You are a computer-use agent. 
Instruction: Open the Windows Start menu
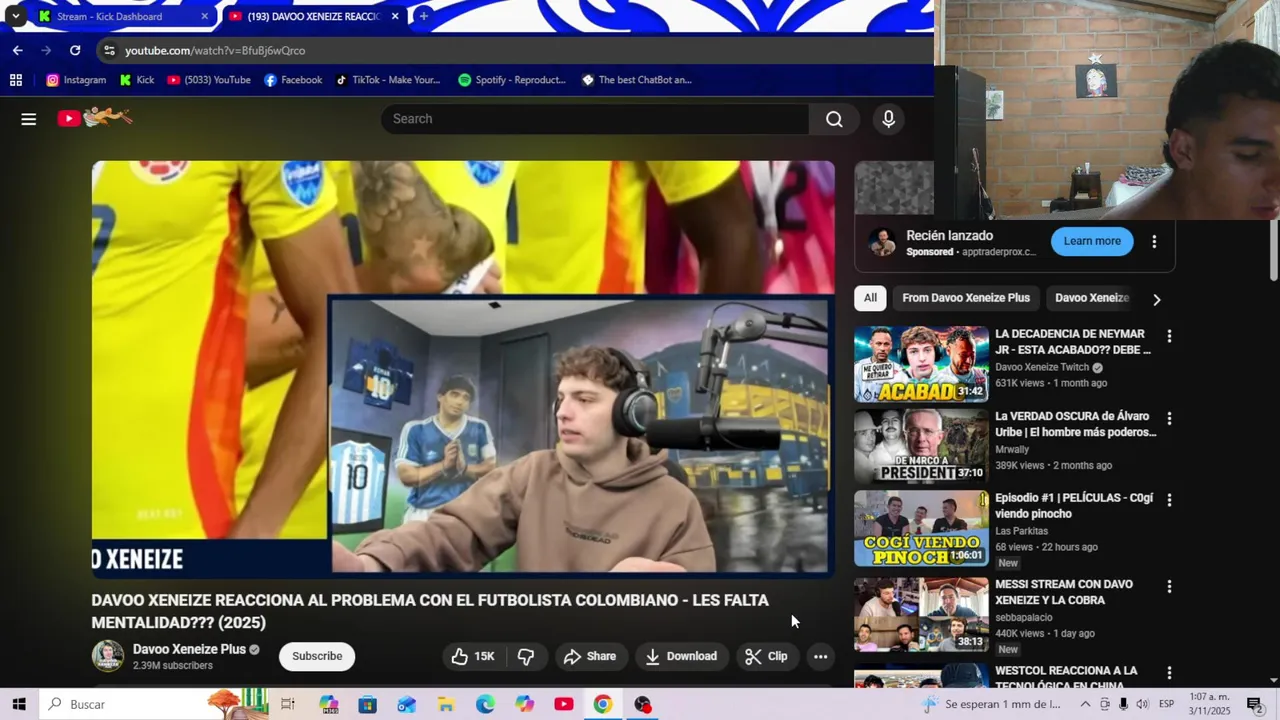[x=18, y=704]
